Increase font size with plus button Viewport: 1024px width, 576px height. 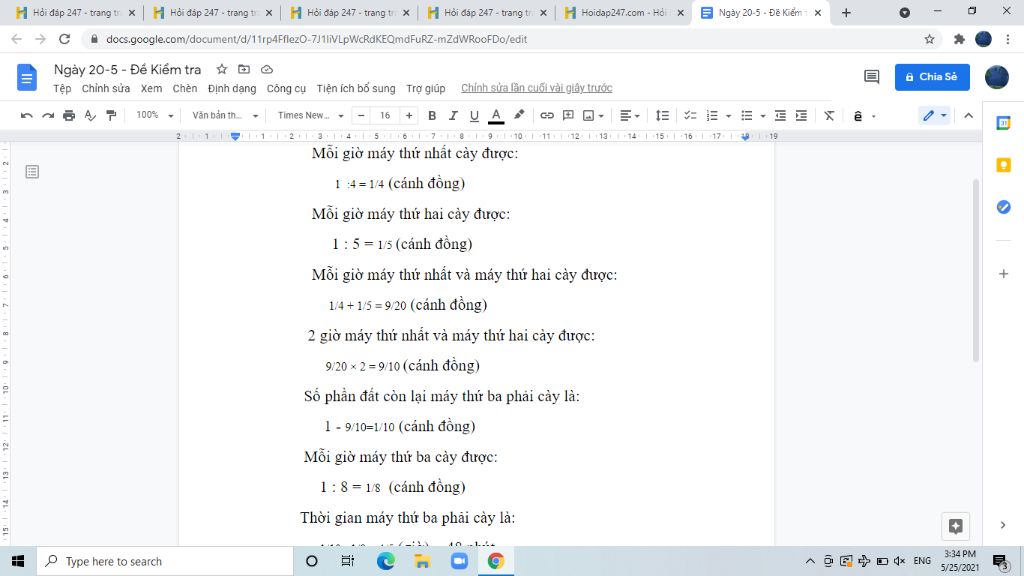coord(409,116)
